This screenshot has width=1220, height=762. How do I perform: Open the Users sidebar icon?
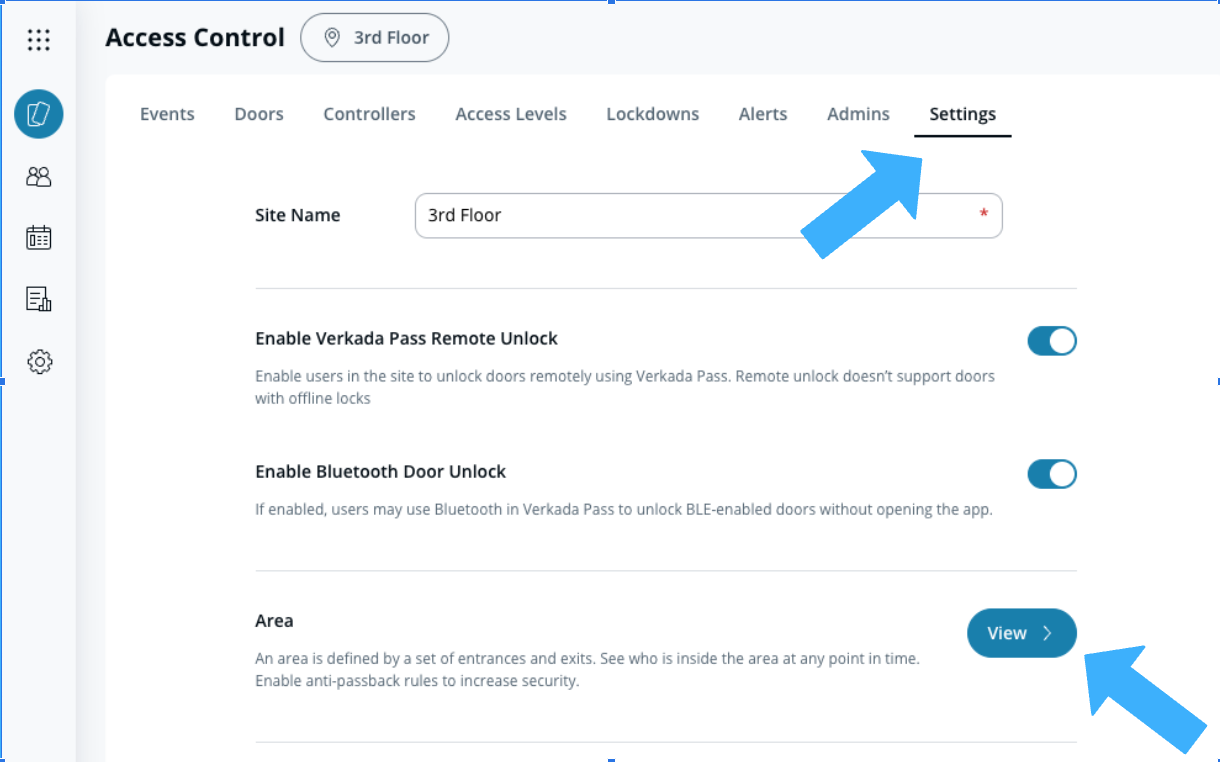point(39,177)
